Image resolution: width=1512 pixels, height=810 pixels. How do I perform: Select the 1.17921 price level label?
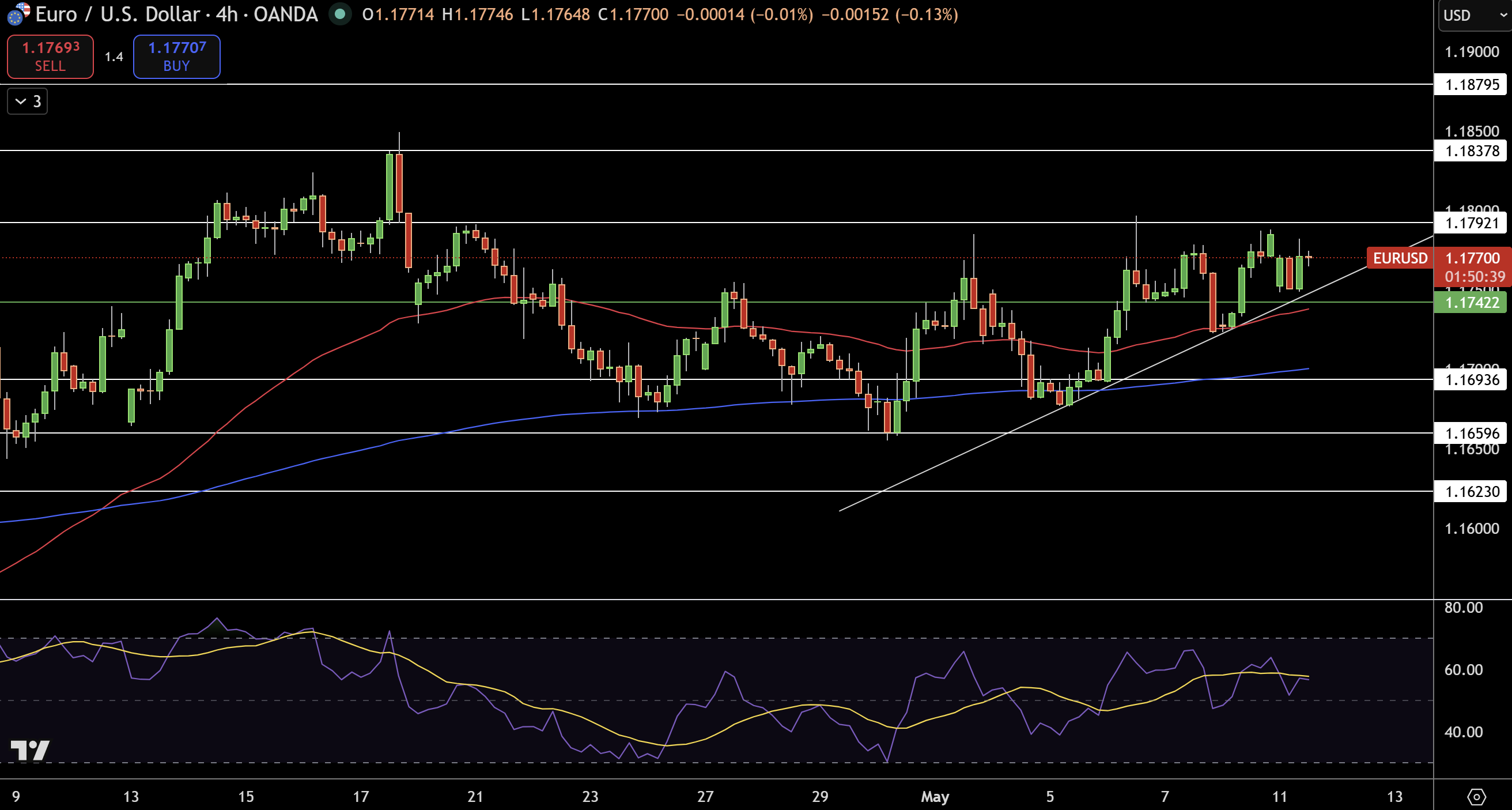click(x=1472, y=223)
